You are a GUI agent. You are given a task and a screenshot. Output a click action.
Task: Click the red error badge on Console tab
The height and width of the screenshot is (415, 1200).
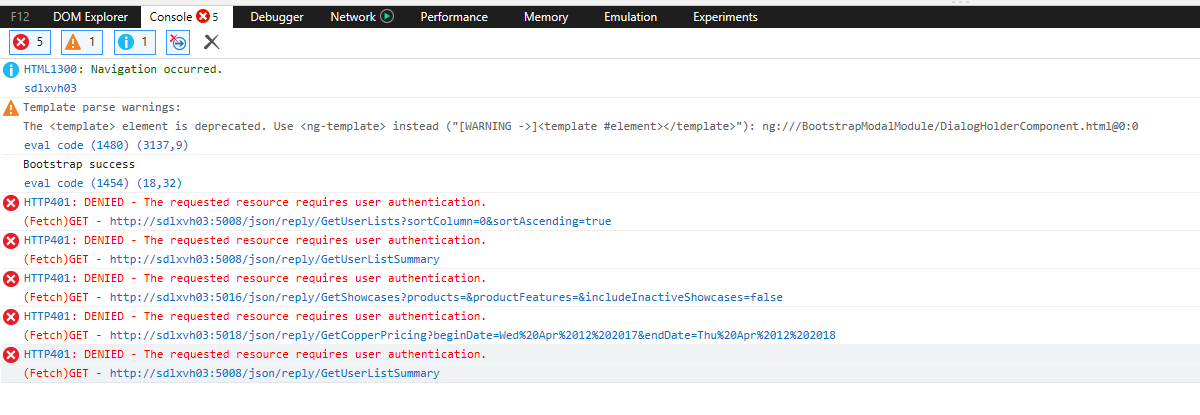(202, 17)
